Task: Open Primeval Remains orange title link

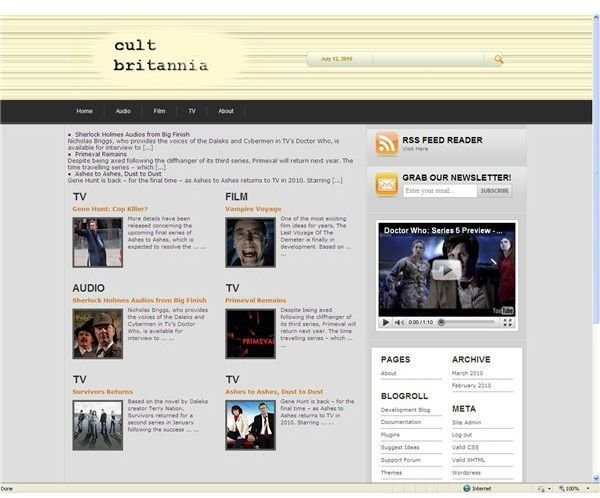Action: tap(255, 300)
